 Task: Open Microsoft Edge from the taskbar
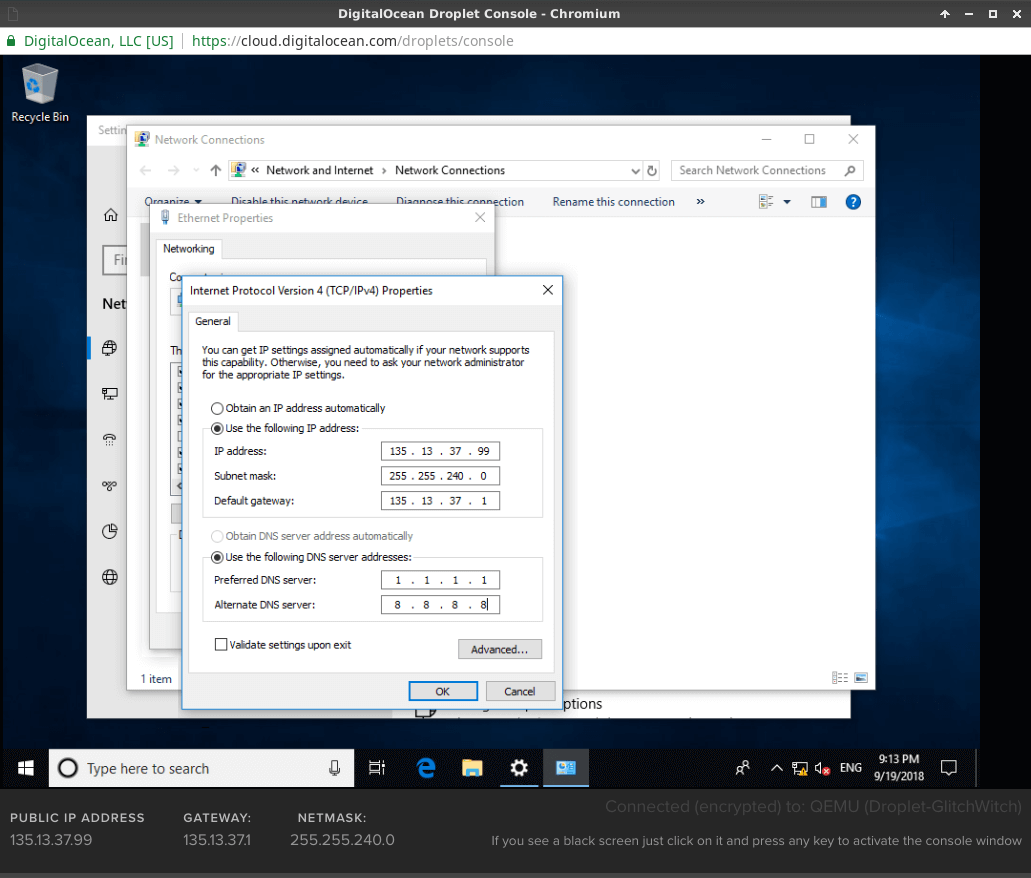click(426, 768)
